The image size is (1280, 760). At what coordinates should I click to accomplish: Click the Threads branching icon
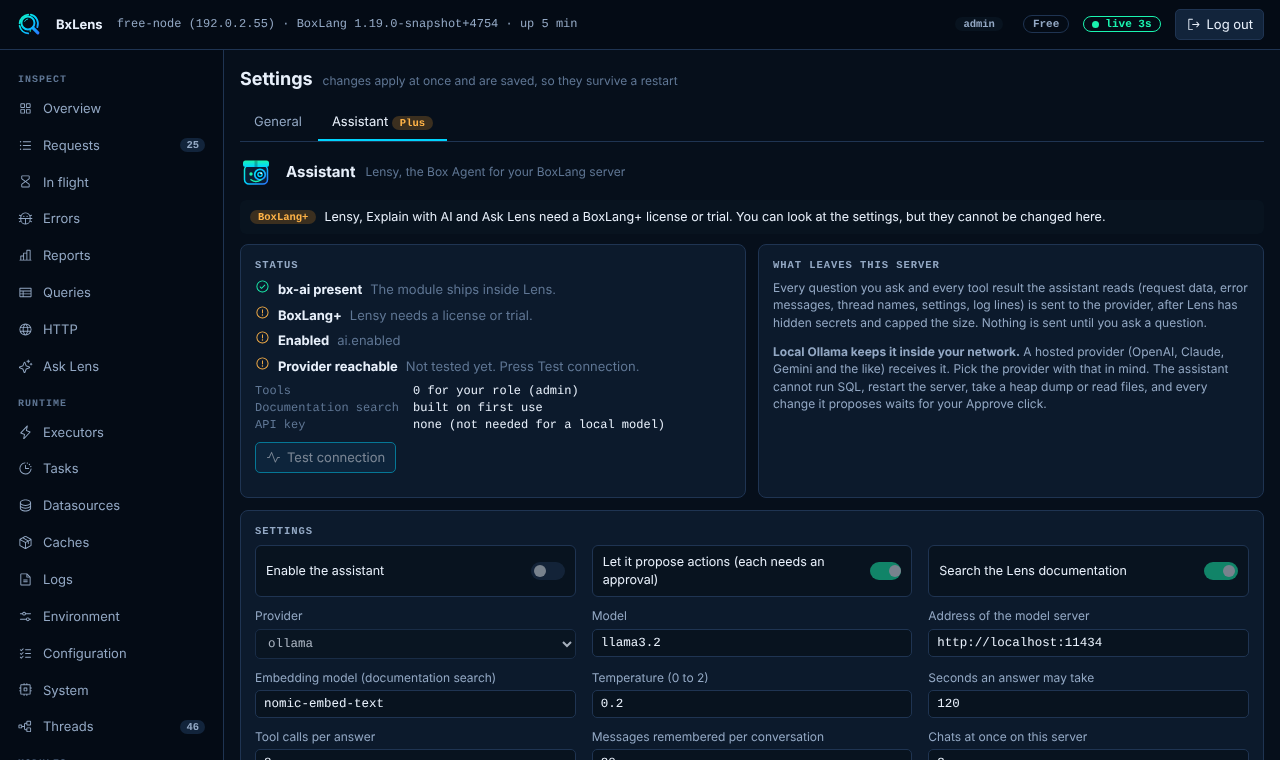(25, 726)
